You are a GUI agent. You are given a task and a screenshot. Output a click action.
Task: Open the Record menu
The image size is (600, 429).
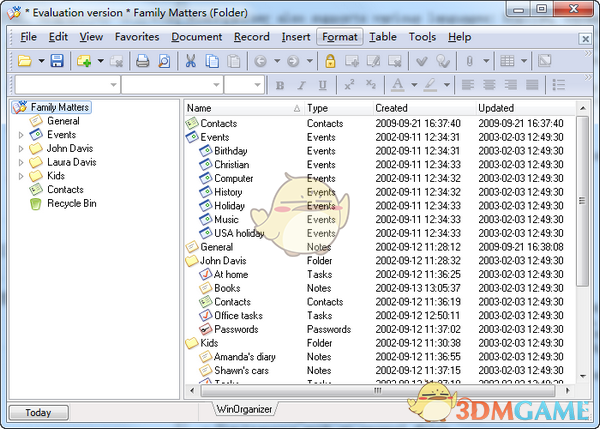coord(252,37)
